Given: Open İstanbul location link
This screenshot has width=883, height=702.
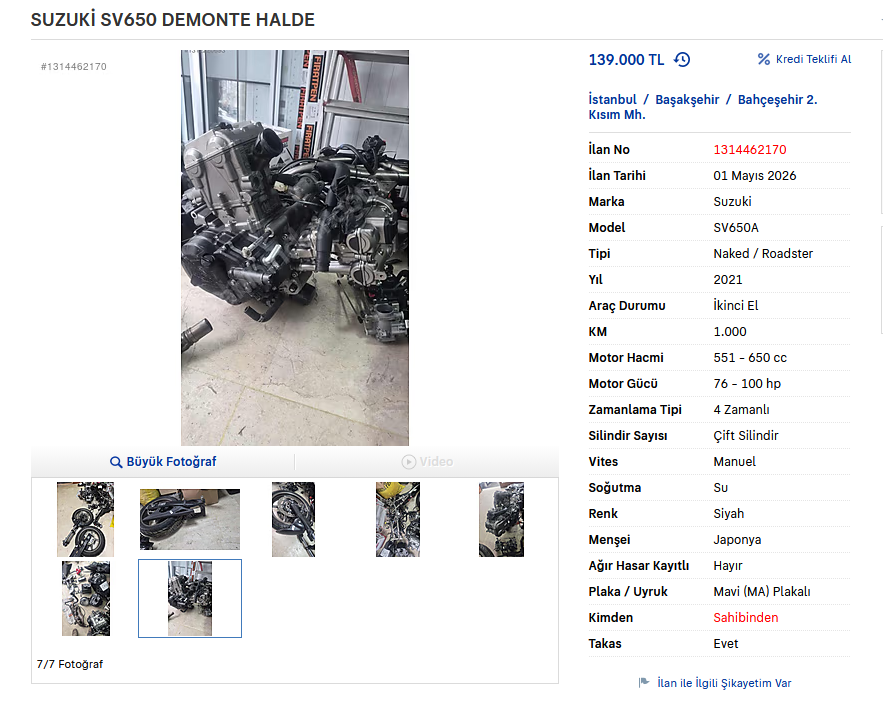Looking at the screenshot, I should pos(612,100).
